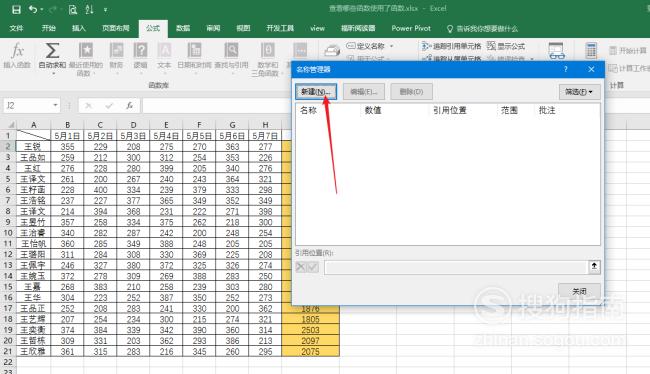This screenshot has width=650, height=374.
Task: Open the Undo history dropdown arrow
Action: pos(42,10)
